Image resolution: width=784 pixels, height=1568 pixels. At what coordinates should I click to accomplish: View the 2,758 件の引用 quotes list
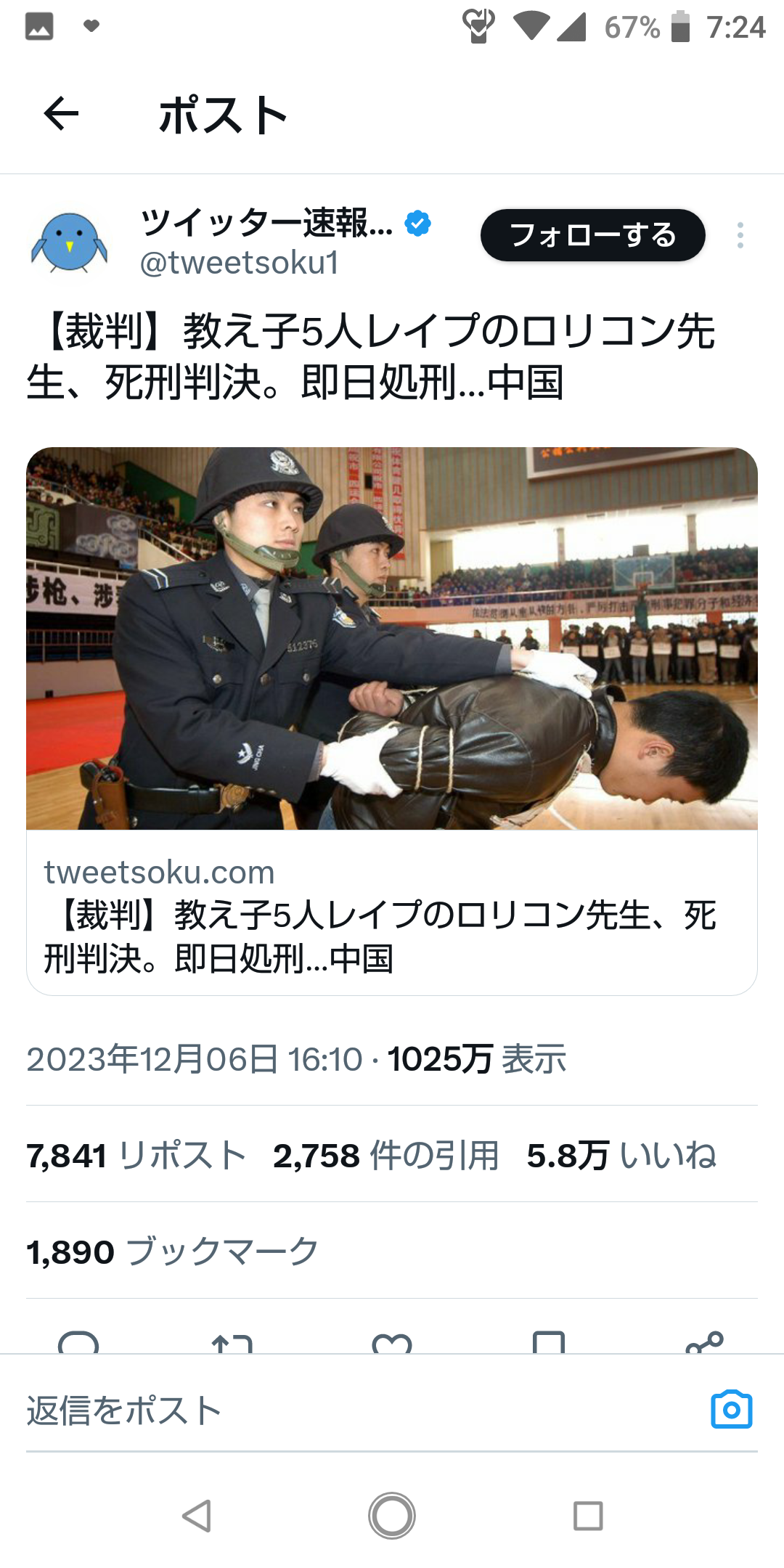pyautogui.click(x=386, y=1155)
